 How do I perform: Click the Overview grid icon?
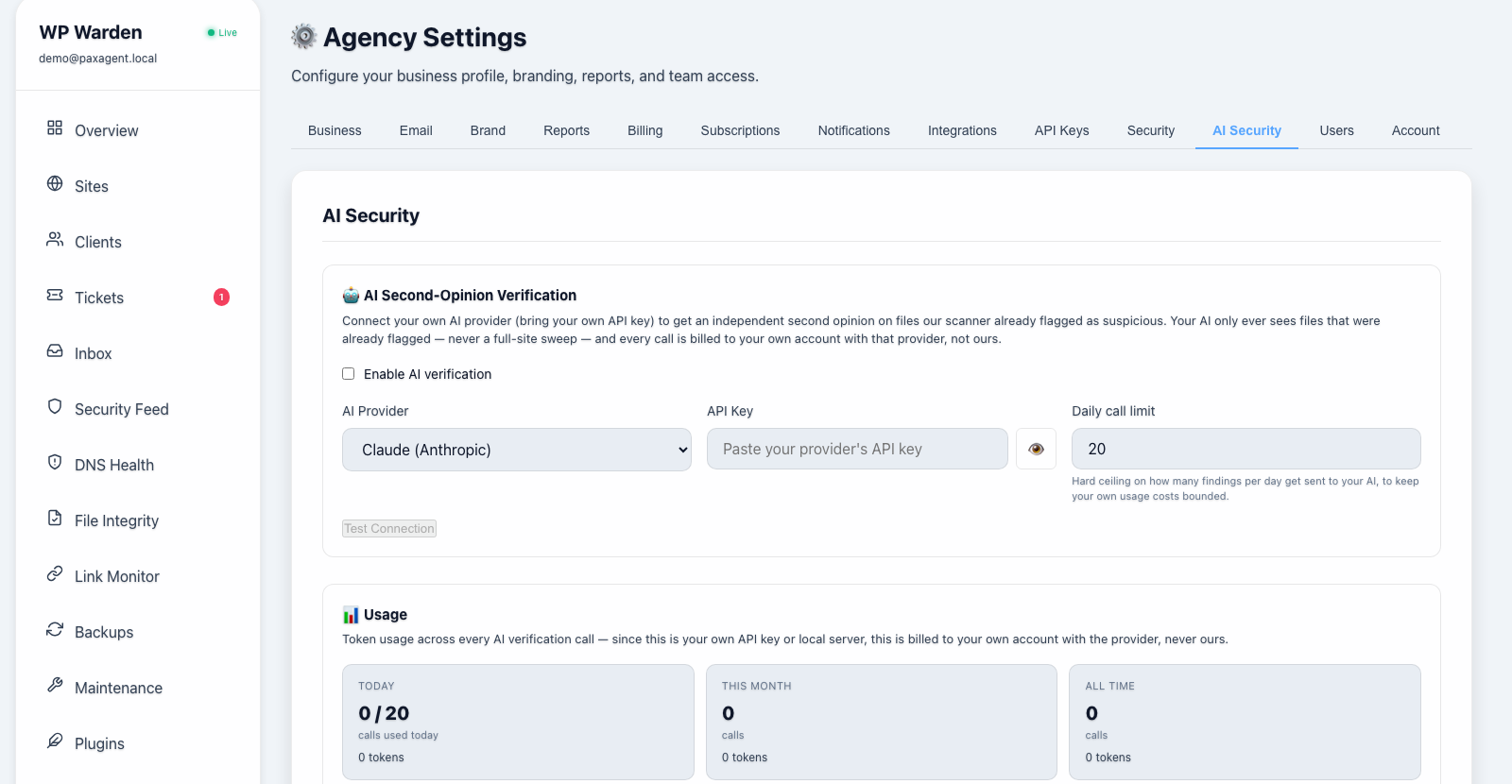(x=55, y=128)
